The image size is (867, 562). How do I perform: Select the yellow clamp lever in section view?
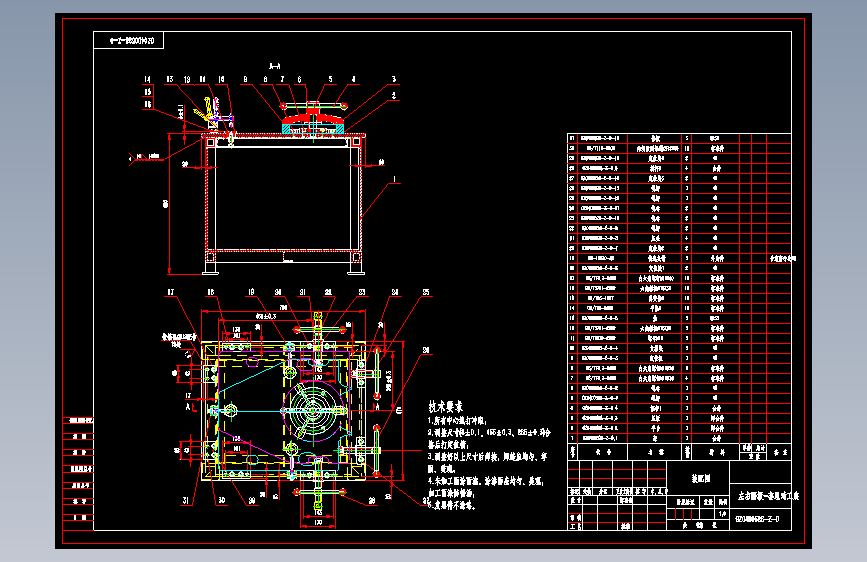[207, 111]
